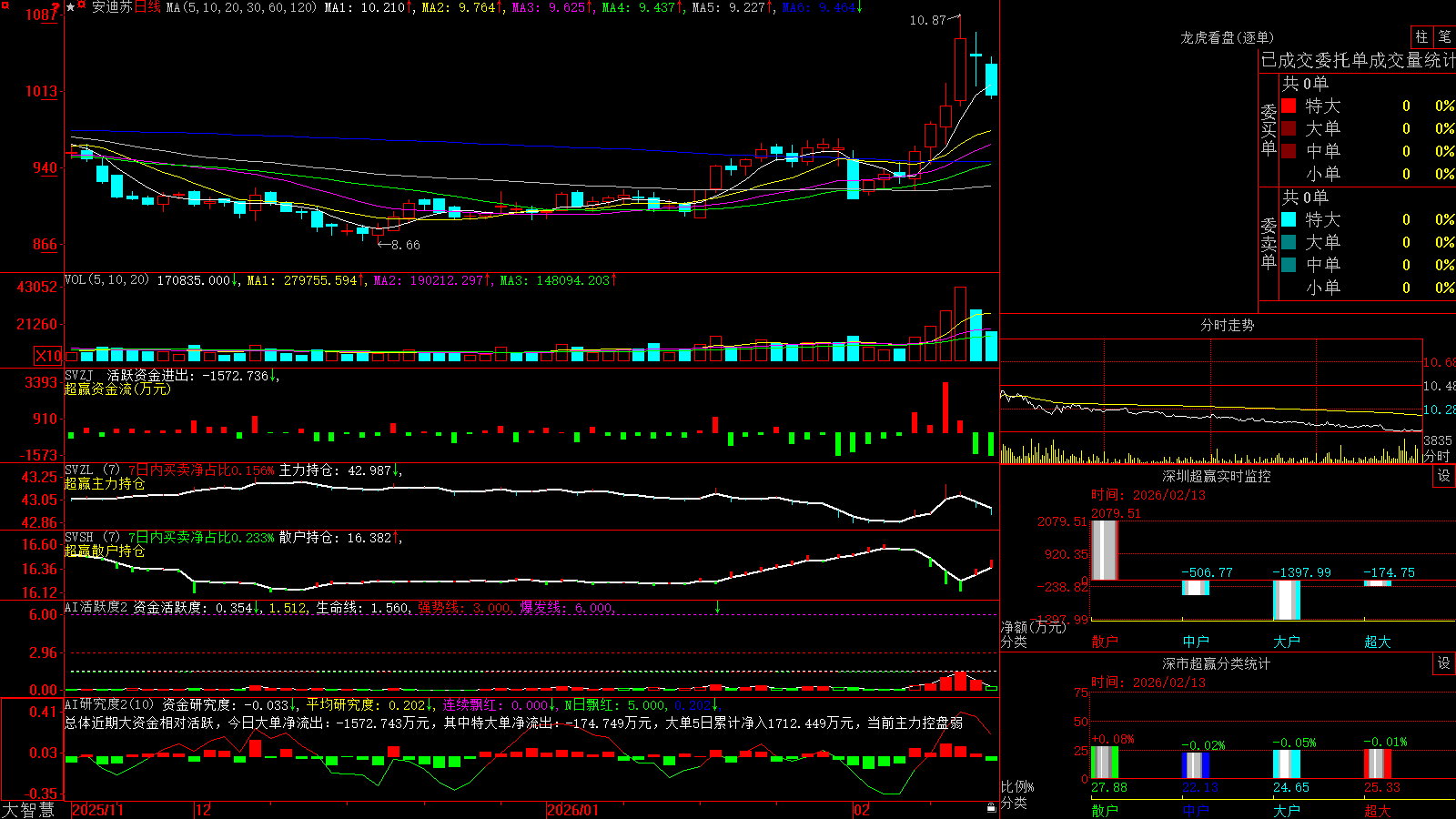The width and height of the screenshot is (1456, 819).
Task: Click the X10 volume multiplier box
Action: pyautogui.click(x=48, y=356)
